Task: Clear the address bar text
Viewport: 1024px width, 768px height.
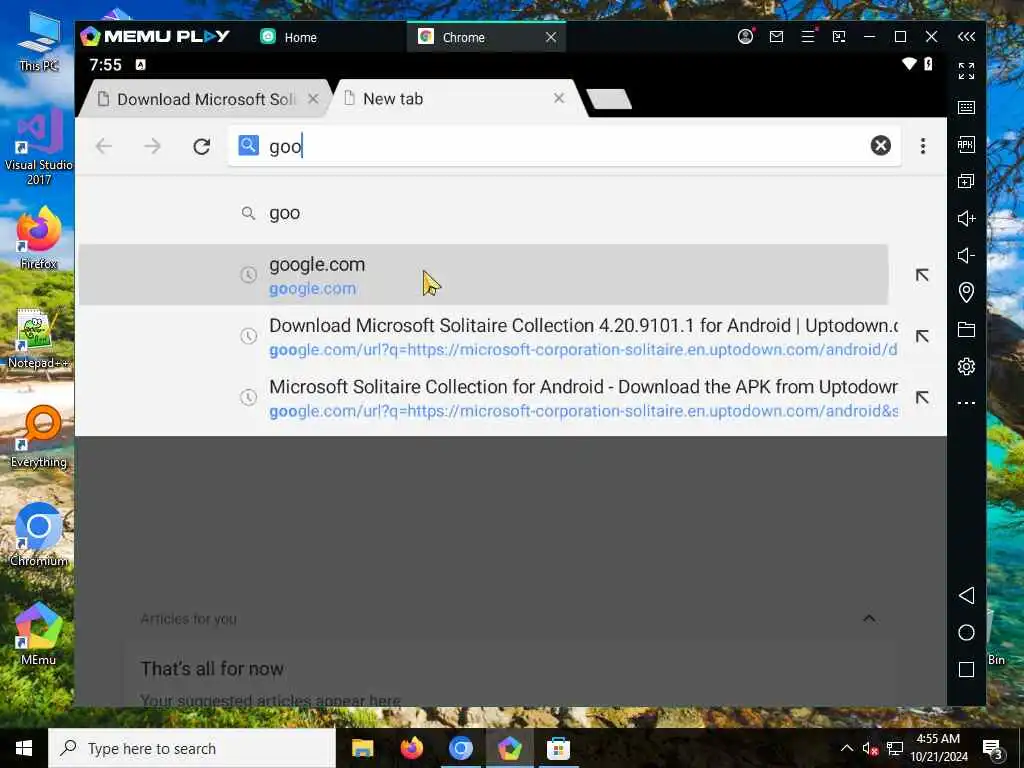Action: point(880,145)
